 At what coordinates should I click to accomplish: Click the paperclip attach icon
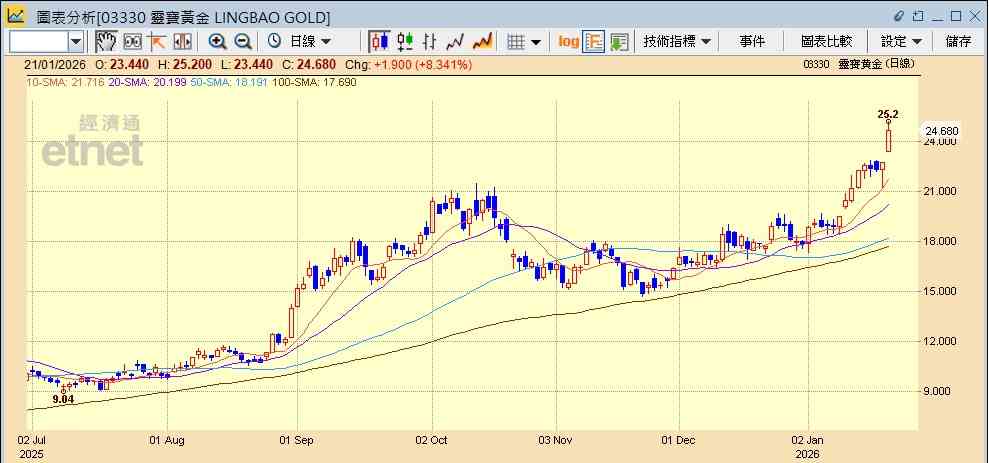click(x=899, y=16)
